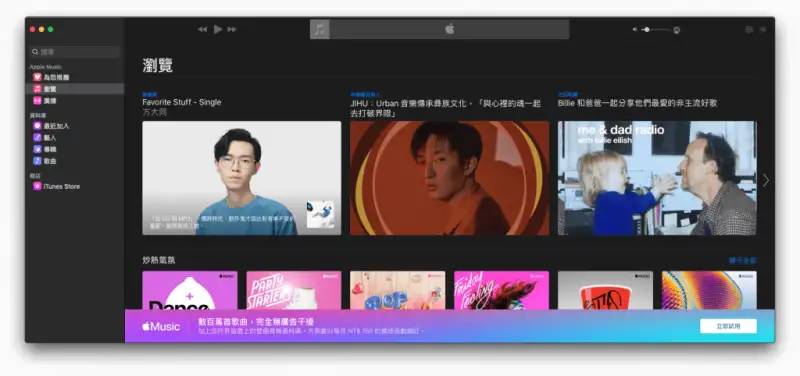Image resolution: width=800 pixels, height=376 pixels.
Task: Click banner headline 數百萬首歌曲
Action: [256, 322]
